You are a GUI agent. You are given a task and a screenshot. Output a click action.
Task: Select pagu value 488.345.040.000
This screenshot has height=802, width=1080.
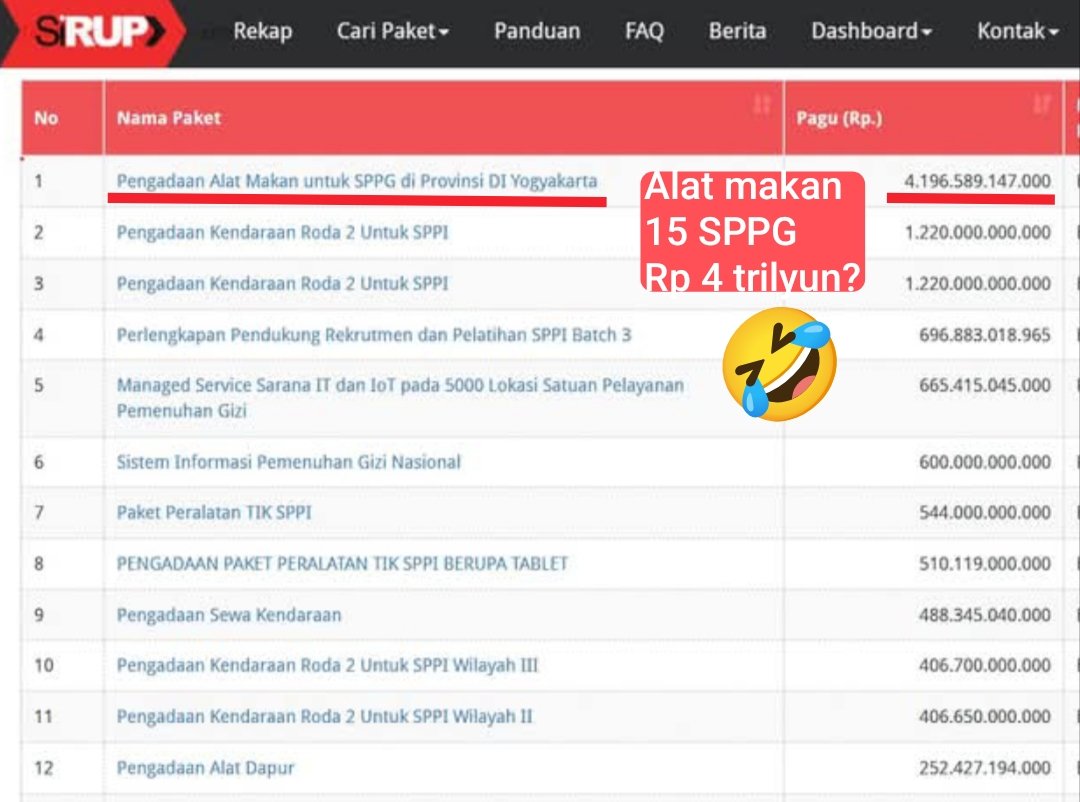point(985,615)
